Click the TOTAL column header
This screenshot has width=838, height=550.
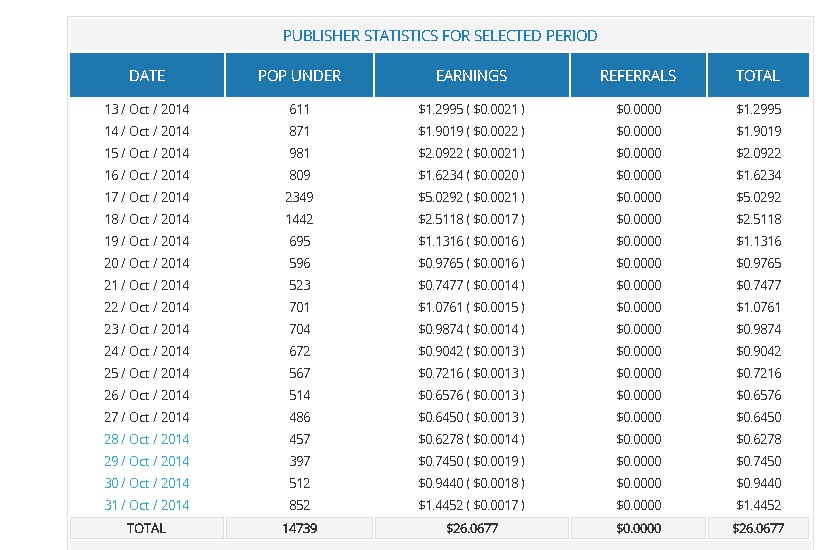point(758,76)
